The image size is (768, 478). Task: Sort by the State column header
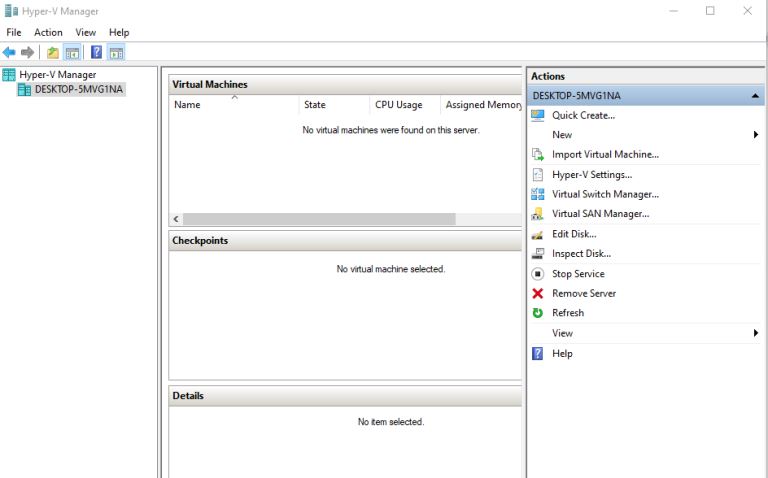tap(334, 105)
